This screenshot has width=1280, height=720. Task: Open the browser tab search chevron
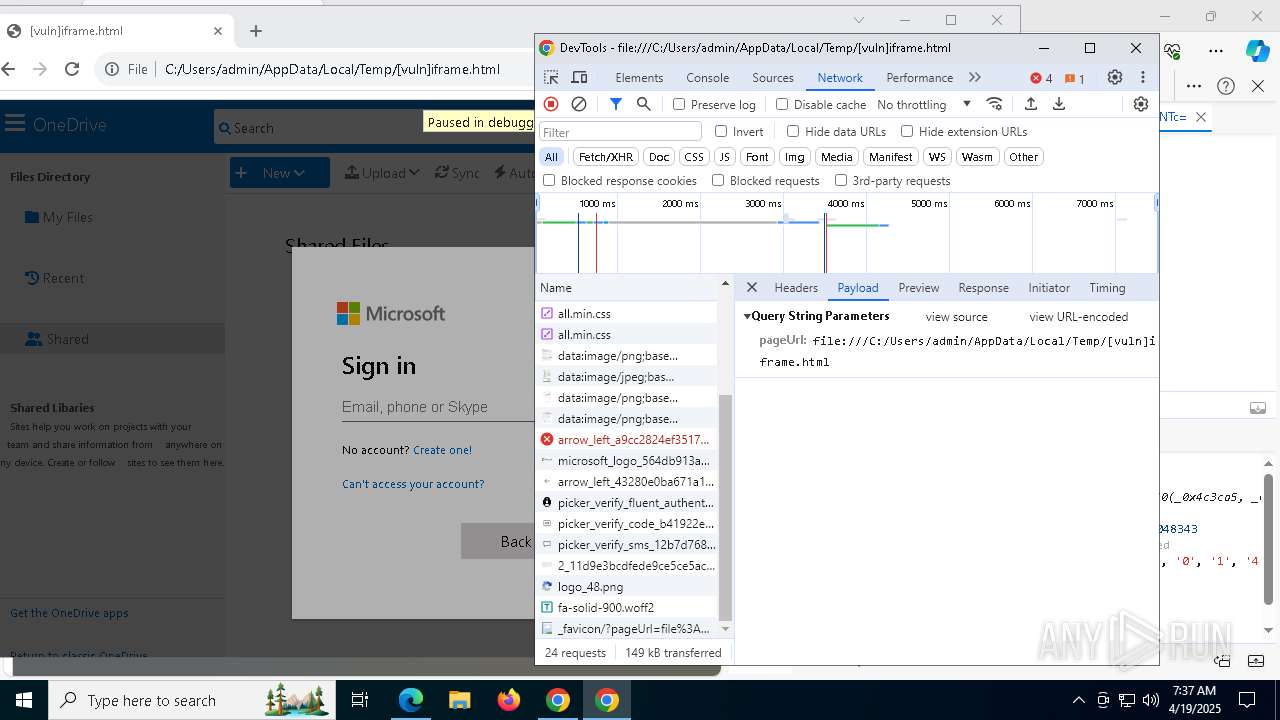(x=859, y=20)
